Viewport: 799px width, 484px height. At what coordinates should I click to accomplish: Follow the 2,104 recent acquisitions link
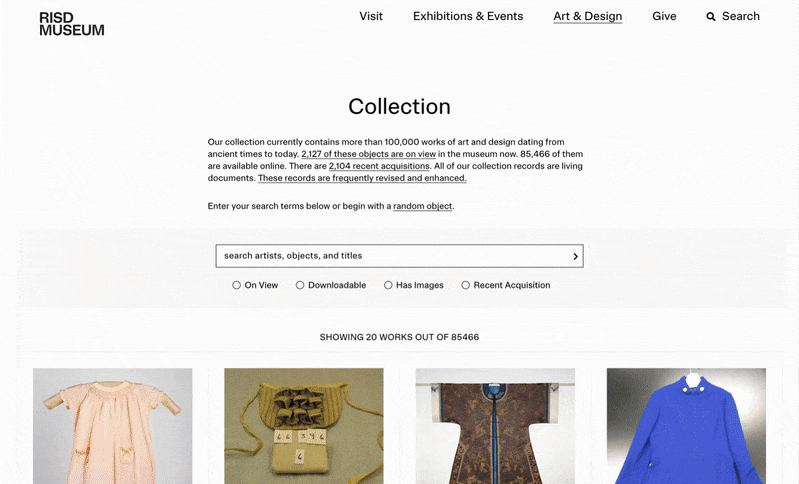379,166
